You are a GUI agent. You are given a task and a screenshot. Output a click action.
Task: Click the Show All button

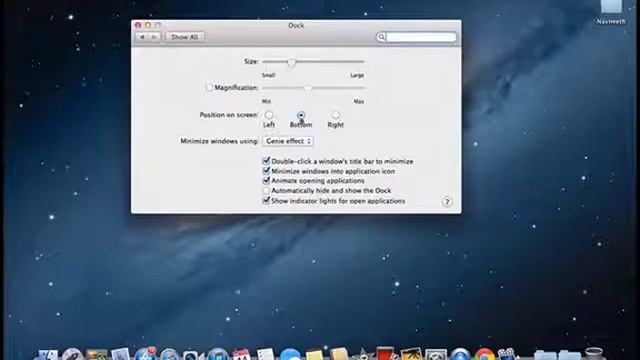pyautogui.click(x=184, y=37)
